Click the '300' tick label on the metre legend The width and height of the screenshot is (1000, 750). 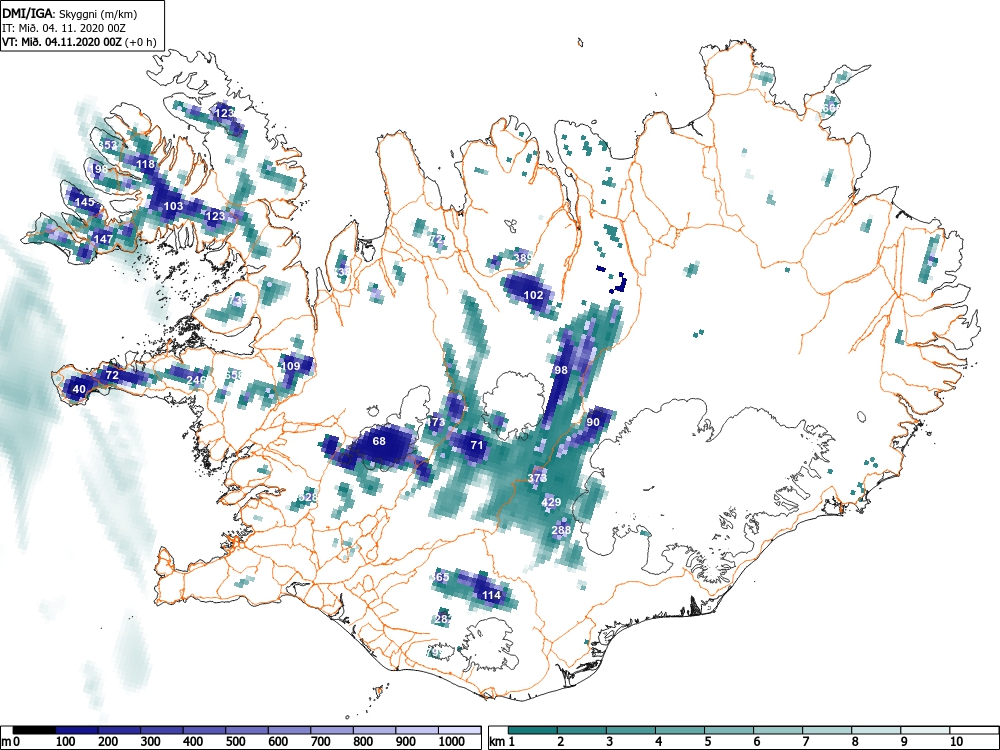[x=150, y=742]
